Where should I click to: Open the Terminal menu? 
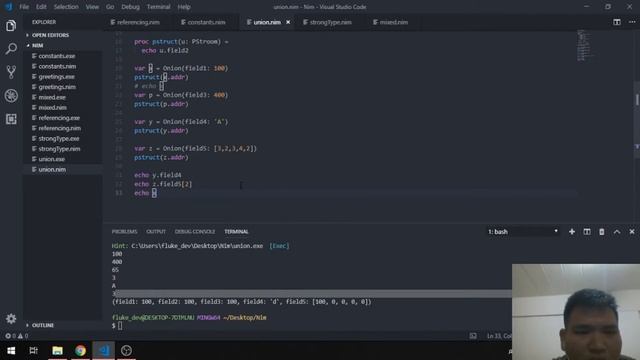(158, 7)
